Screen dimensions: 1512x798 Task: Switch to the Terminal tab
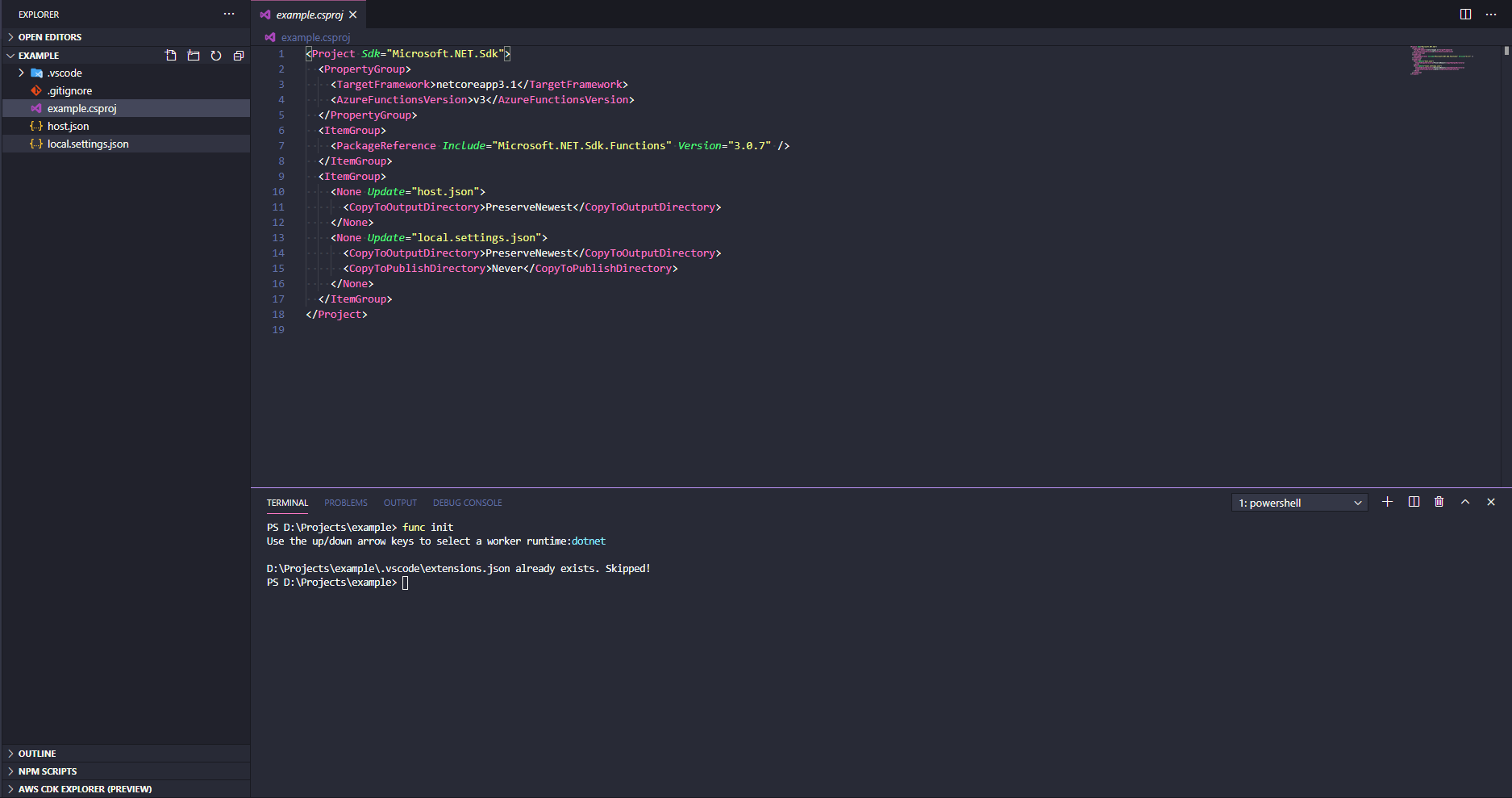coord(287,503)
